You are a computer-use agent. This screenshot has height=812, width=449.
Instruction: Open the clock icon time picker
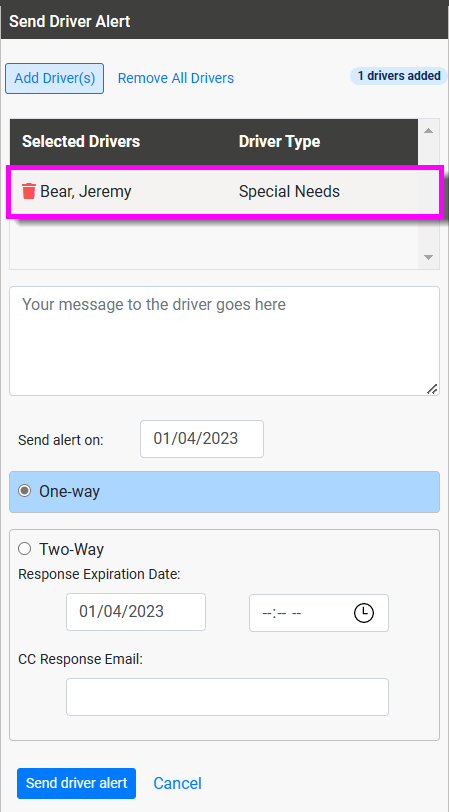pyautogui.click(x=364, y=613)
